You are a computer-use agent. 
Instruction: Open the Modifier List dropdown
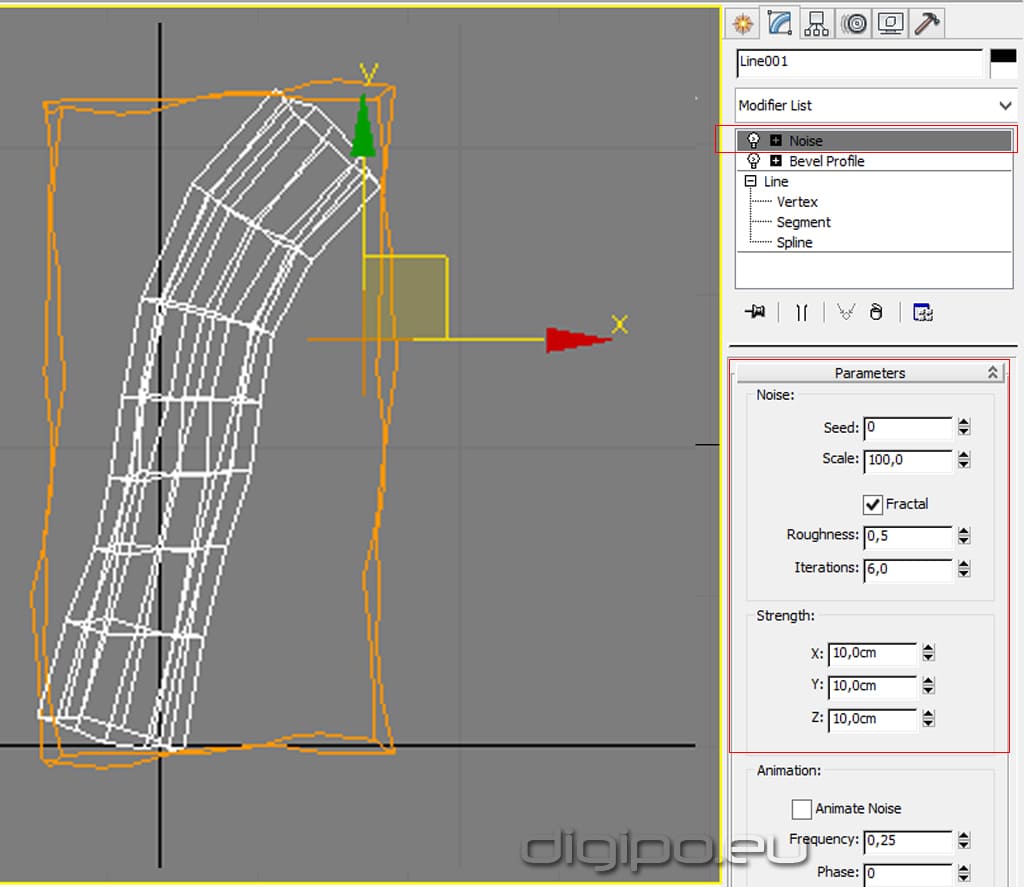[1005, 105]
